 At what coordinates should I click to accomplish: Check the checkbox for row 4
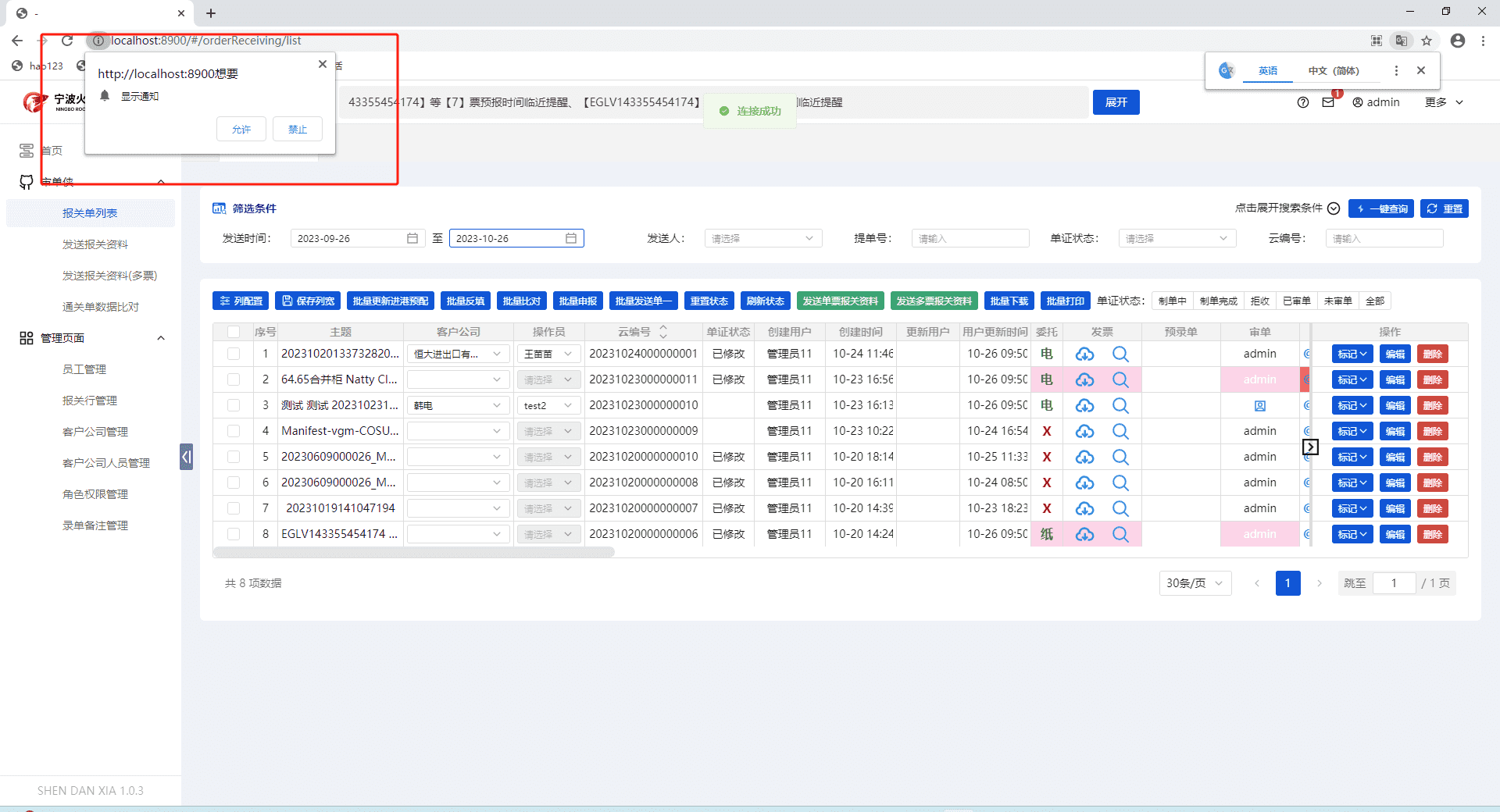pyautogui.click(x=234, y=431)
